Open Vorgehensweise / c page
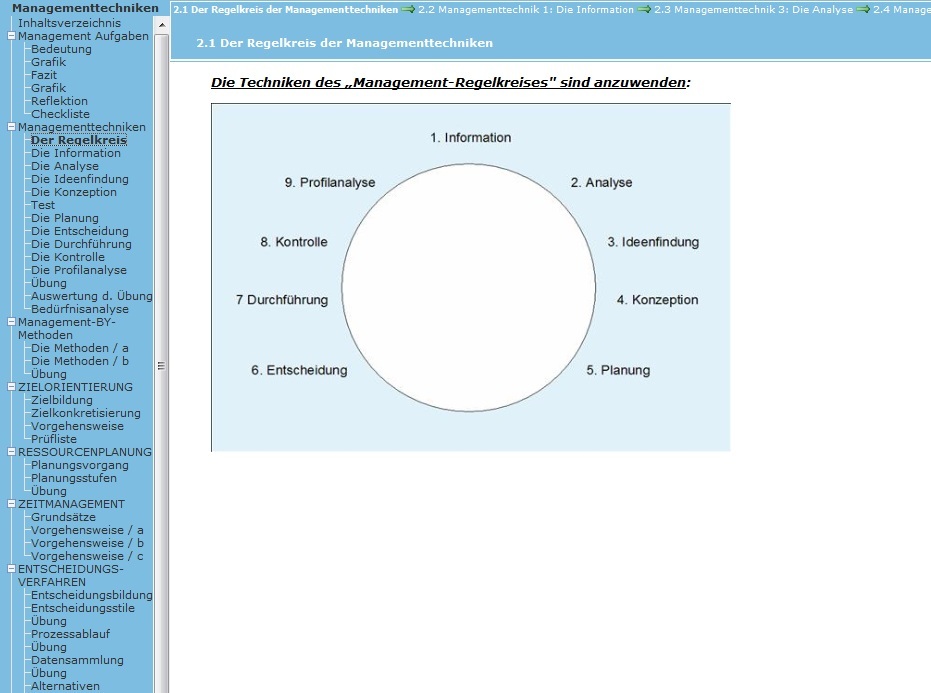The image size is (931, 693). 87,556
